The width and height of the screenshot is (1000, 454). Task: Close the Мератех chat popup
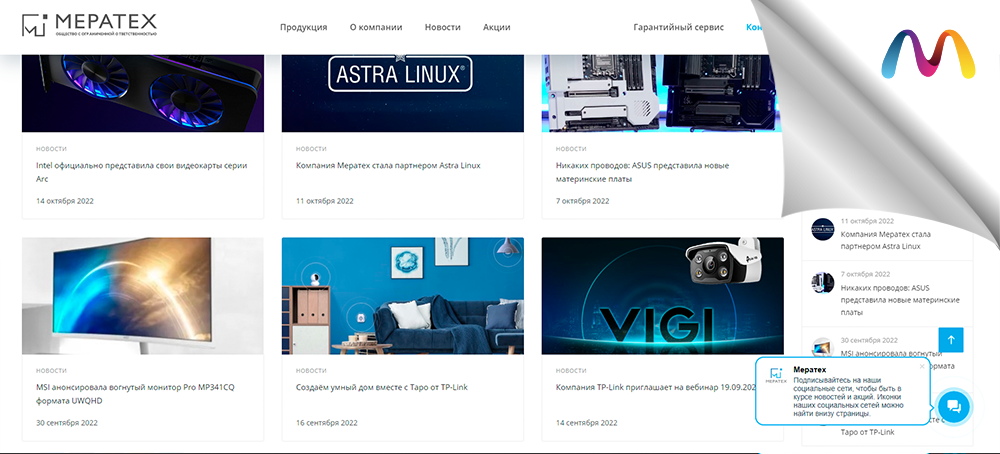[x=922, y=366]
